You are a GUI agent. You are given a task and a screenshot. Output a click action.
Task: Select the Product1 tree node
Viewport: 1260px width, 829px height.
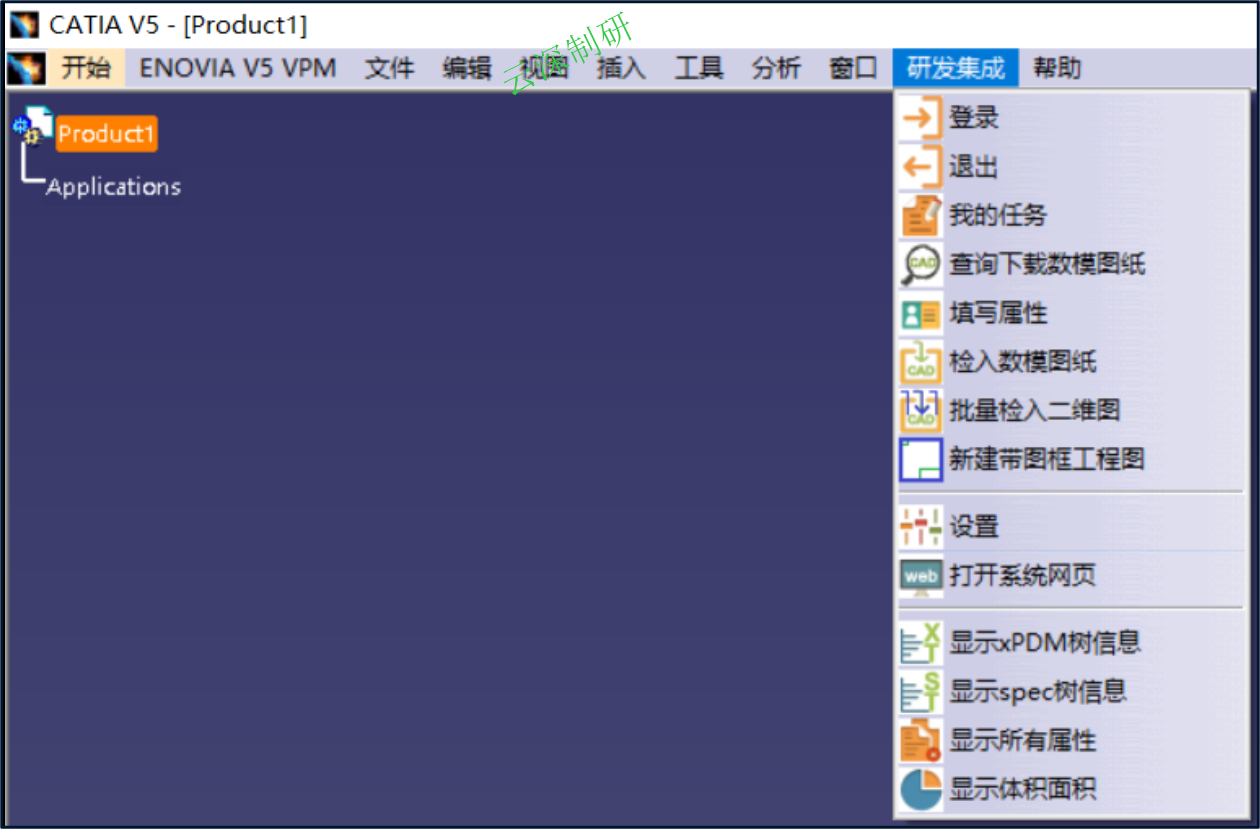(107, 134)
